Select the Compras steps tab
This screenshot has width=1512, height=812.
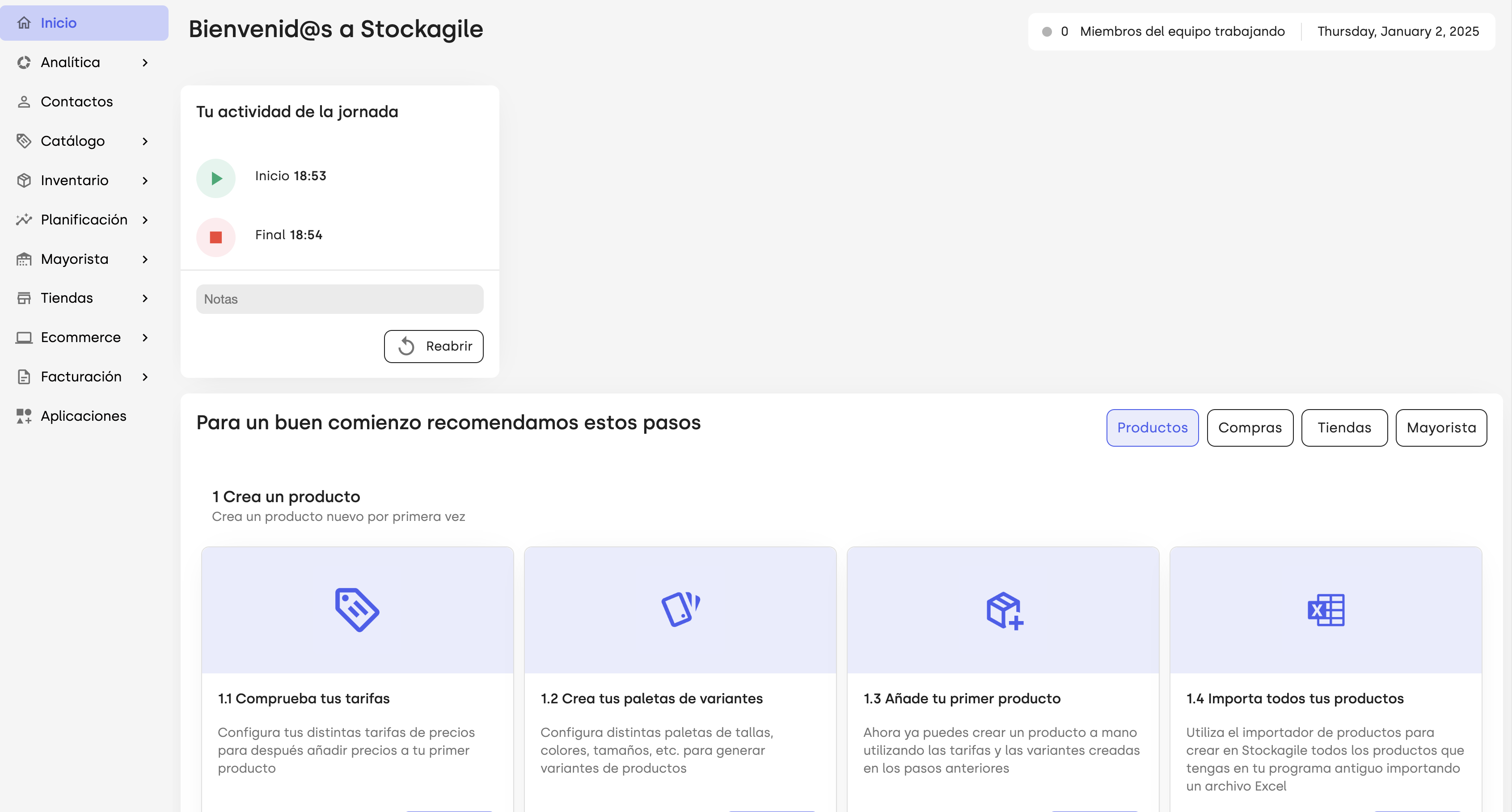point(1250,427)
